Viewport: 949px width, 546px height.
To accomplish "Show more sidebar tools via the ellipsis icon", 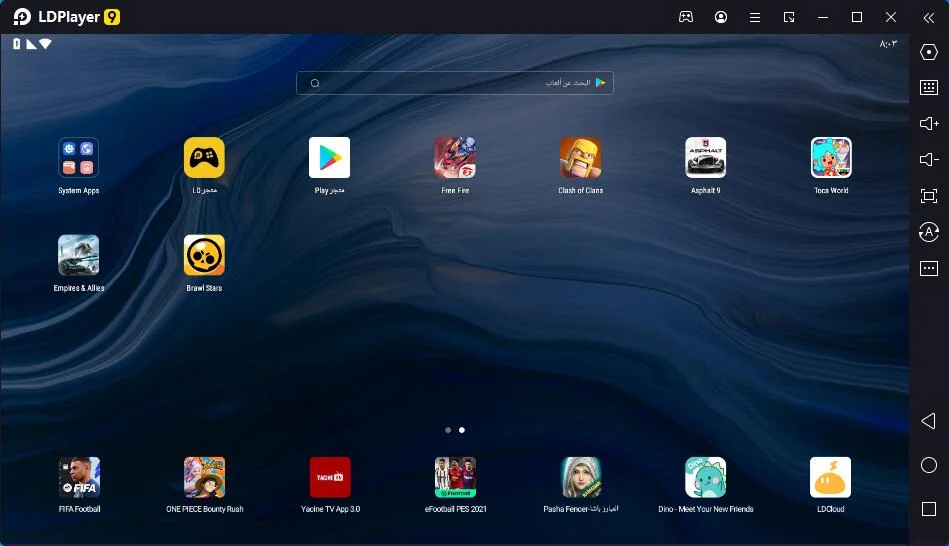I will 928,268.
